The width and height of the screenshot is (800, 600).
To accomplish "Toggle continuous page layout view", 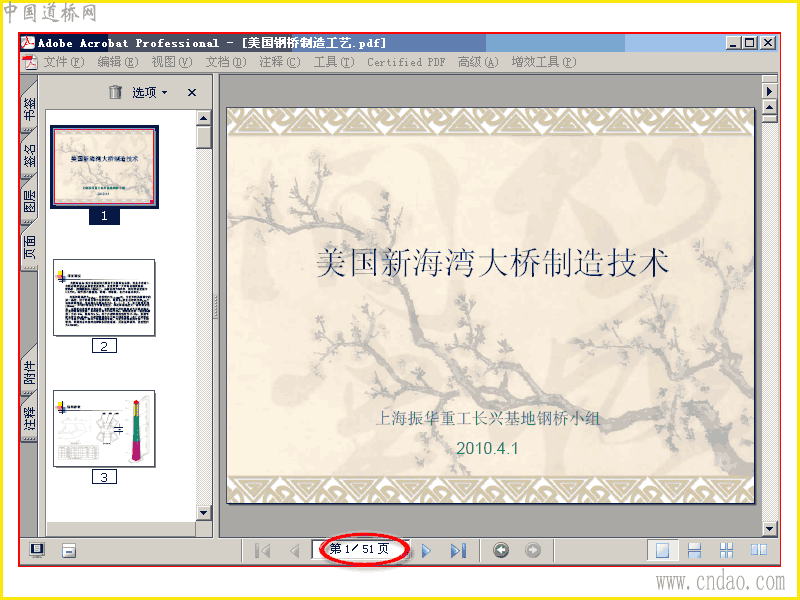I will pyautogui.click(x=694, y=550).
